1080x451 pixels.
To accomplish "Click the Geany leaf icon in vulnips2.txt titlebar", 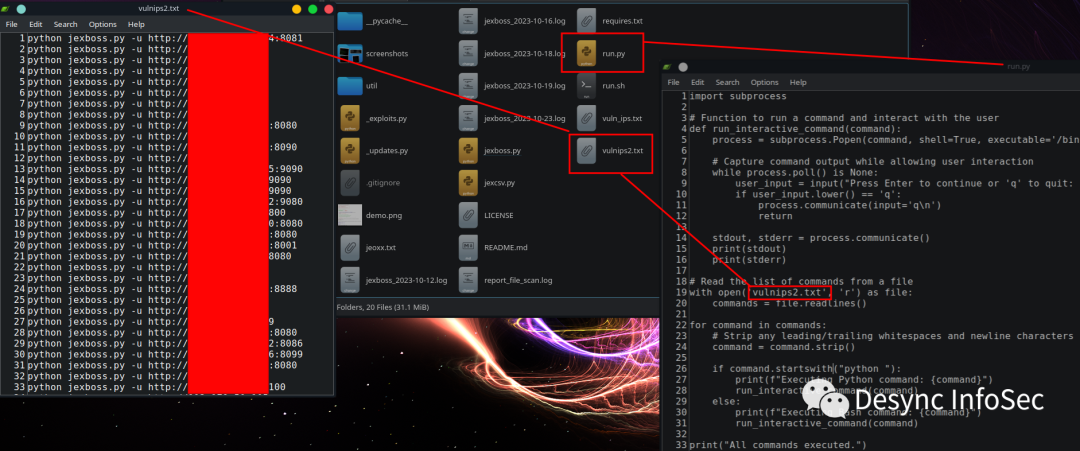I will pyautogui.click(x=6, y=9).
